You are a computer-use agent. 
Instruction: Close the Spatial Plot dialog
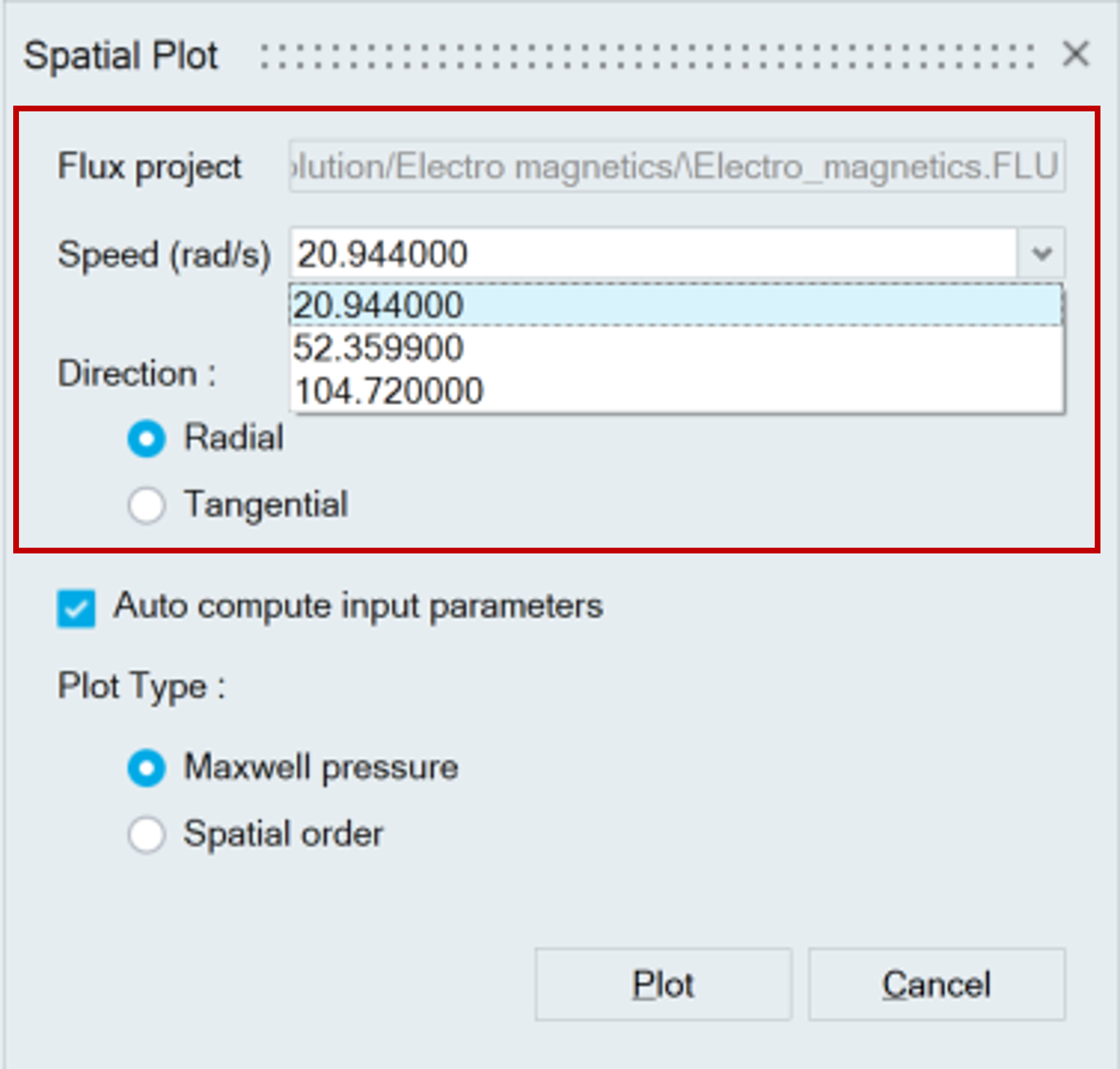1075,55
